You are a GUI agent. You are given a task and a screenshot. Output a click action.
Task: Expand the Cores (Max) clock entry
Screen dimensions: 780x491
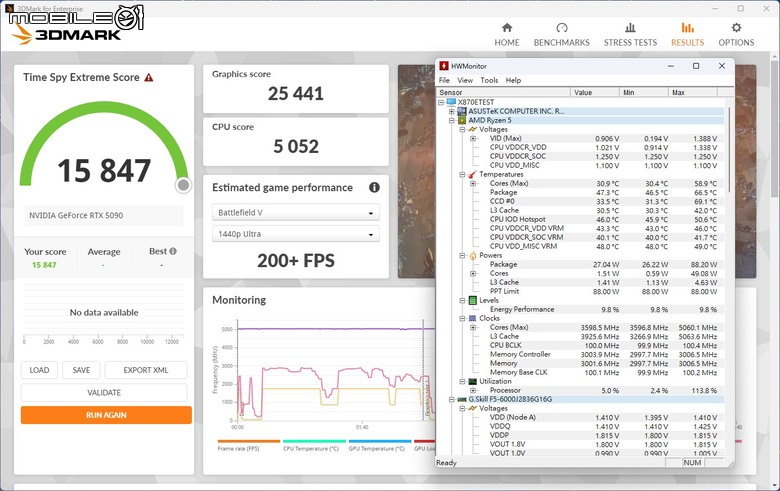click(x=473, y=327)
